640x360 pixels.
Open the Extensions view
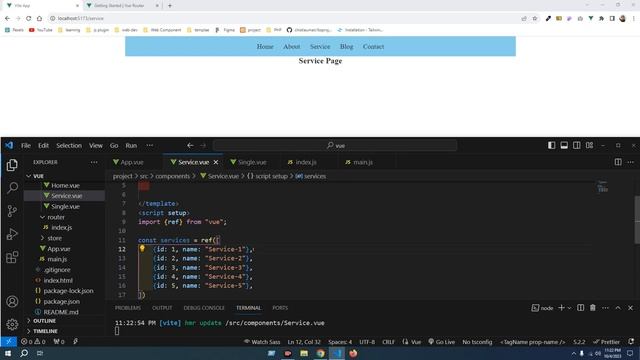[12, 257]
